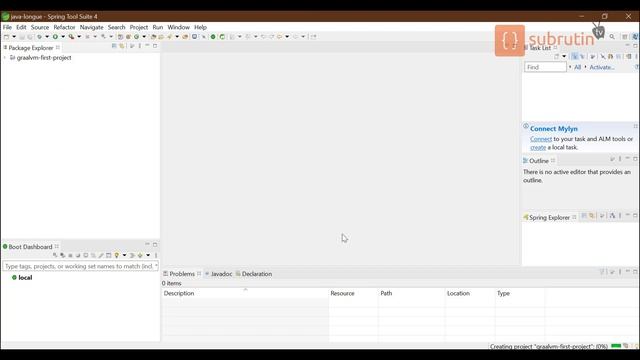Minimize the Package Explorer panel
The width and height of the screenshot is (640, 360).
(147, 45)
